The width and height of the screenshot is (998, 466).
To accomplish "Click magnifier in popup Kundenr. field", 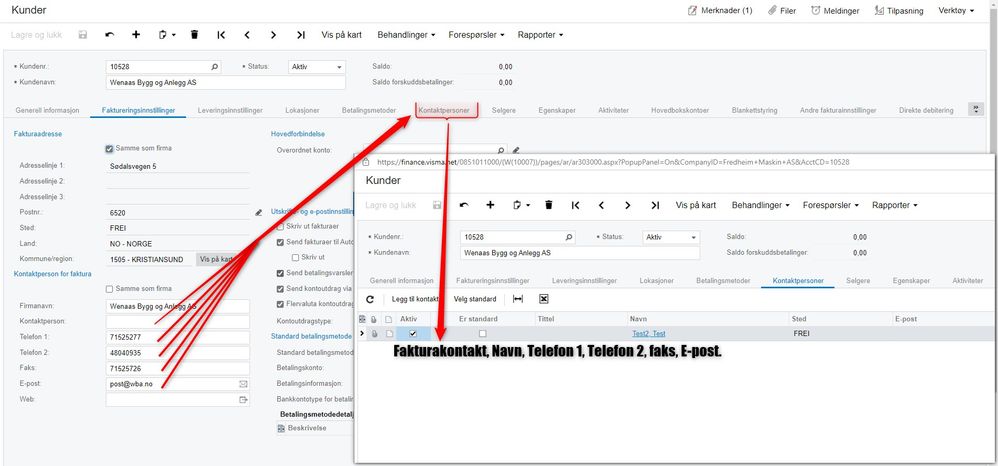I will tap(569, 237).
